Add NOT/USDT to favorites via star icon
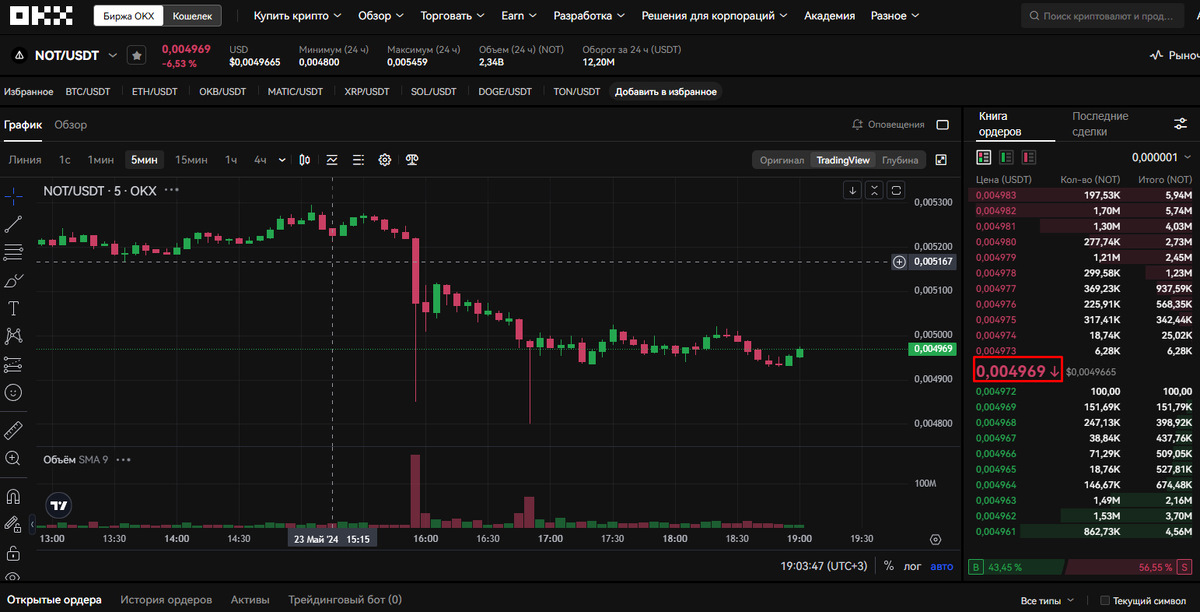 pos(137,55)
